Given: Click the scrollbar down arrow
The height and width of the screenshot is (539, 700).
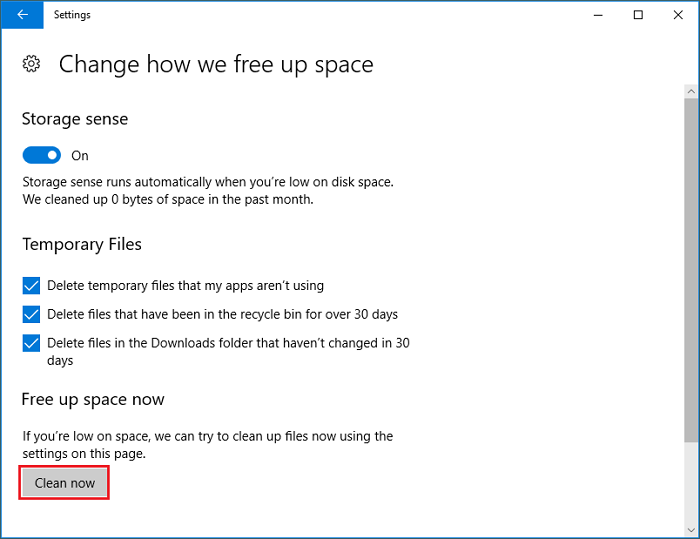Looking at the screenshot, I should [x=690, y=529].
